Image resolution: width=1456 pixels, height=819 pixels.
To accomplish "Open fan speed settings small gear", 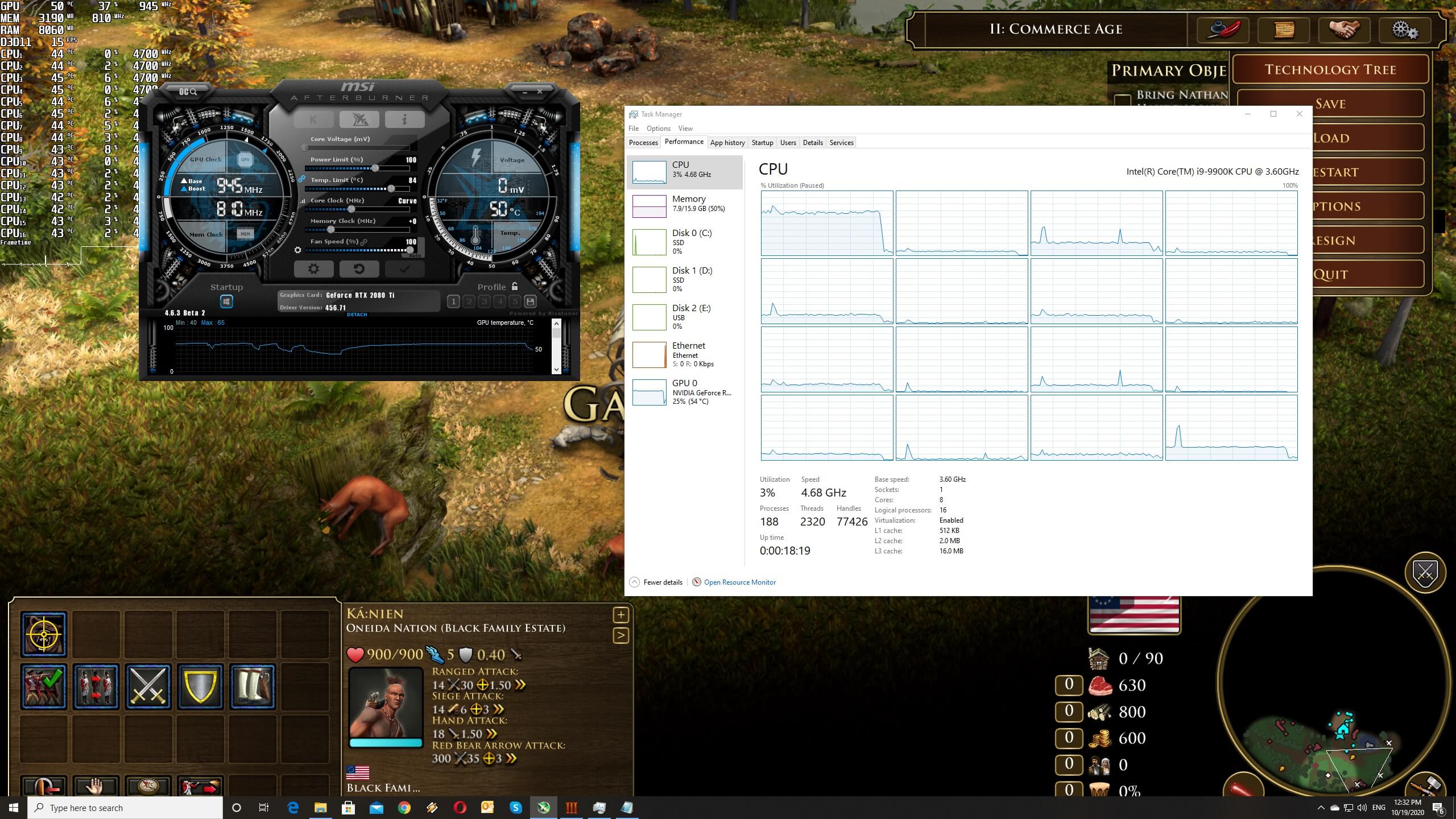I will [x=297, y=250].
